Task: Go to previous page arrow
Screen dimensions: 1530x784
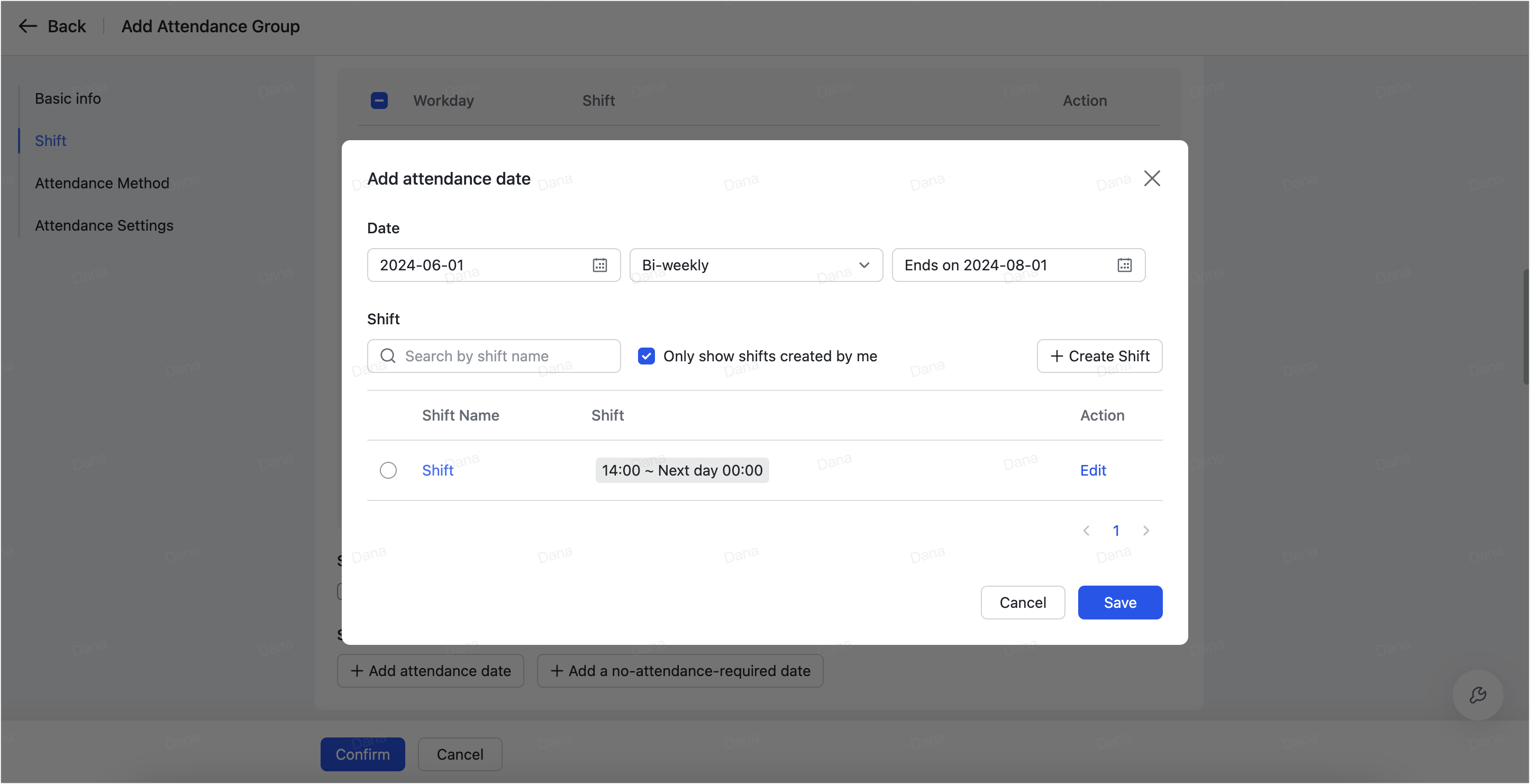Action: click(x=1086, y=531)
